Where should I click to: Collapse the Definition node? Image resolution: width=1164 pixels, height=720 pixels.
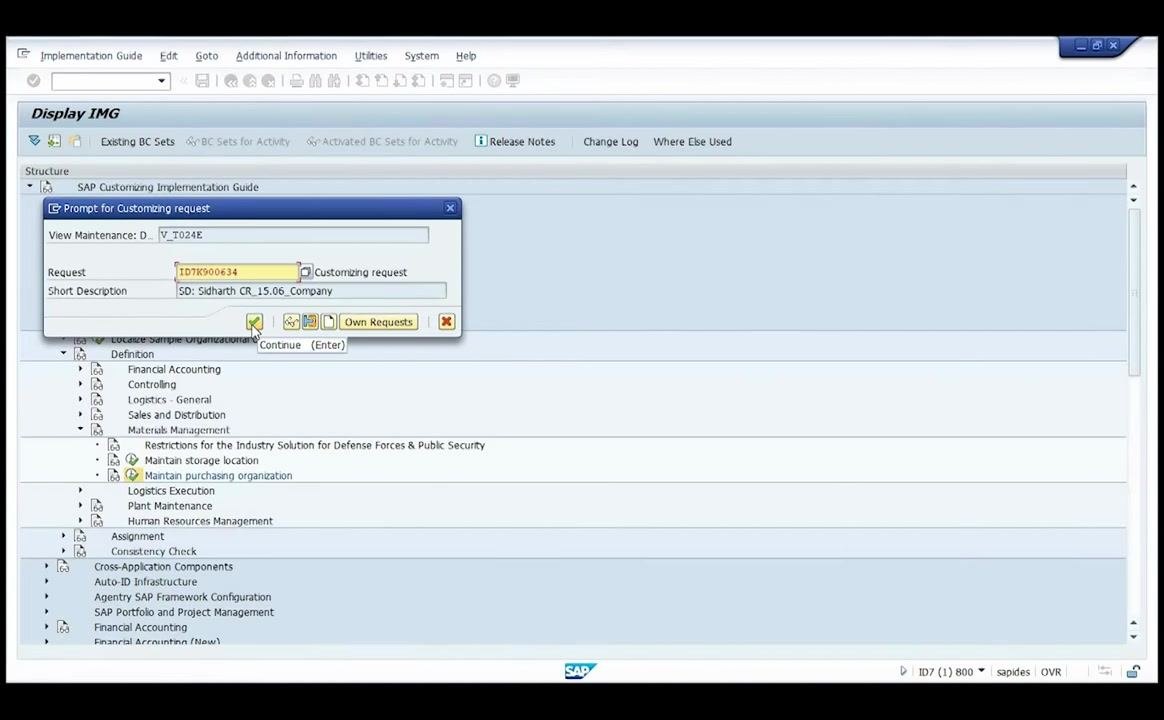point(63,353)
